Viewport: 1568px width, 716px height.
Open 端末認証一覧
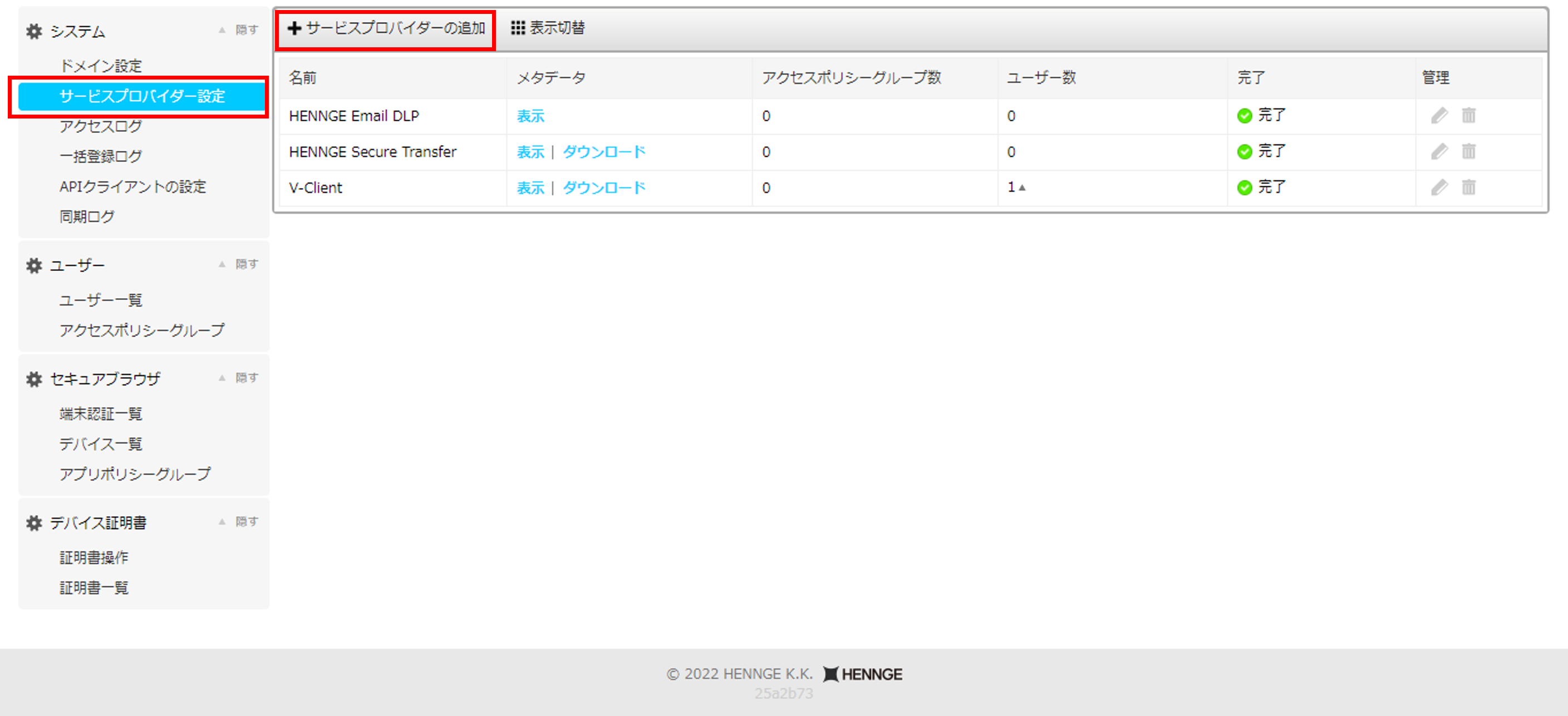[x=100, y=414]
